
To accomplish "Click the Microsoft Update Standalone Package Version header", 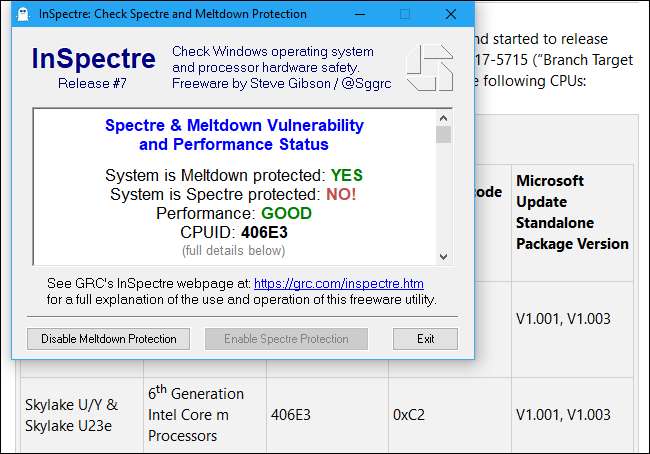I will [572, 212].
